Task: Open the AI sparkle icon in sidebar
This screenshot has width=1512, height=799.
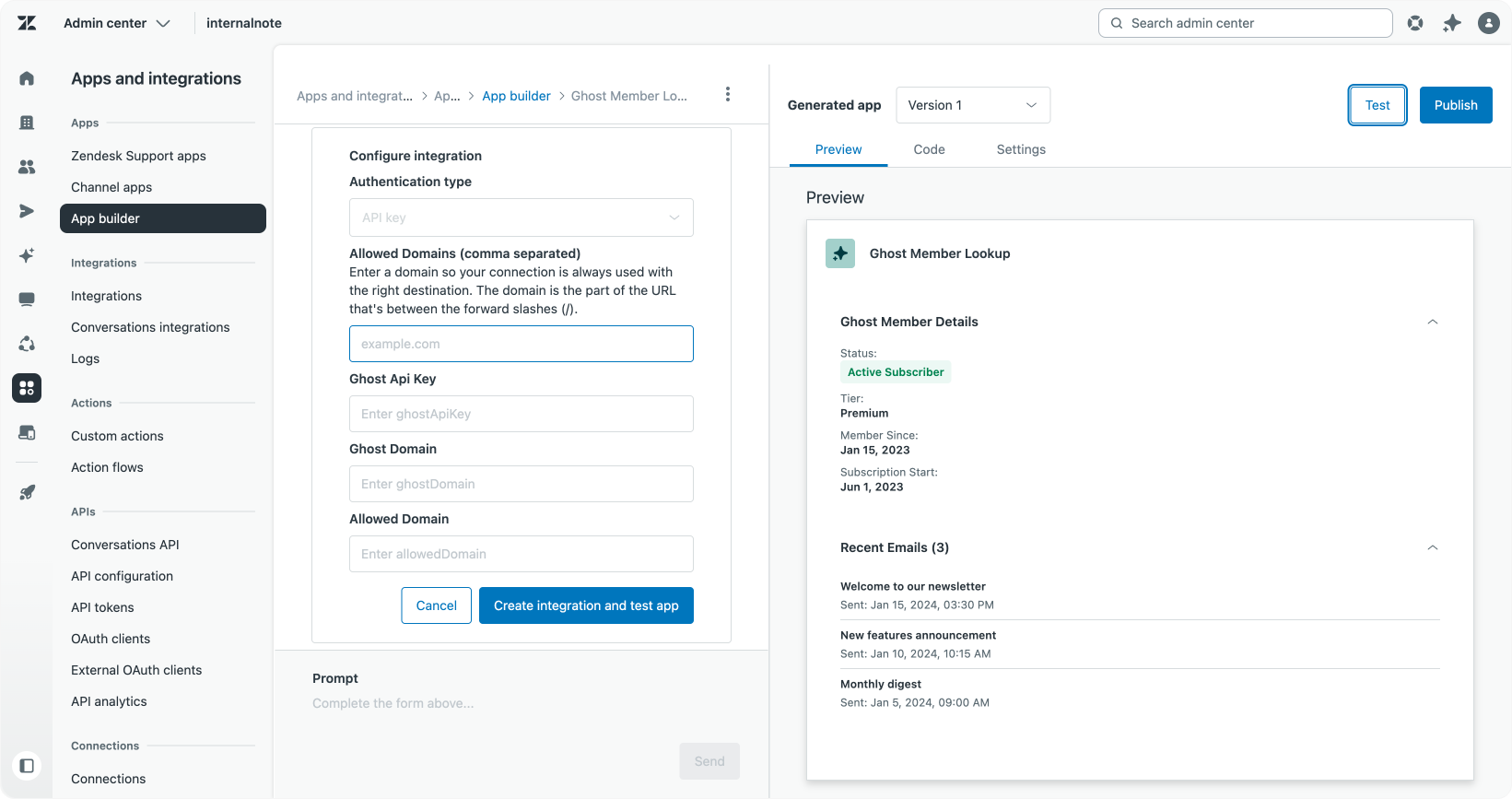Action: tap(27, 255)
